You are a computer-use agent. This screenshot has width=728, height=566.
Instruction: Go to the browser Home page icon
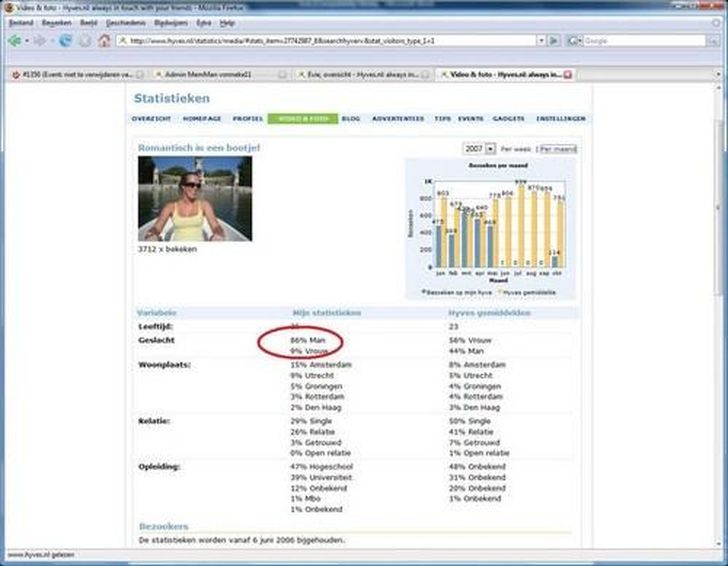(x=104, y=41)
